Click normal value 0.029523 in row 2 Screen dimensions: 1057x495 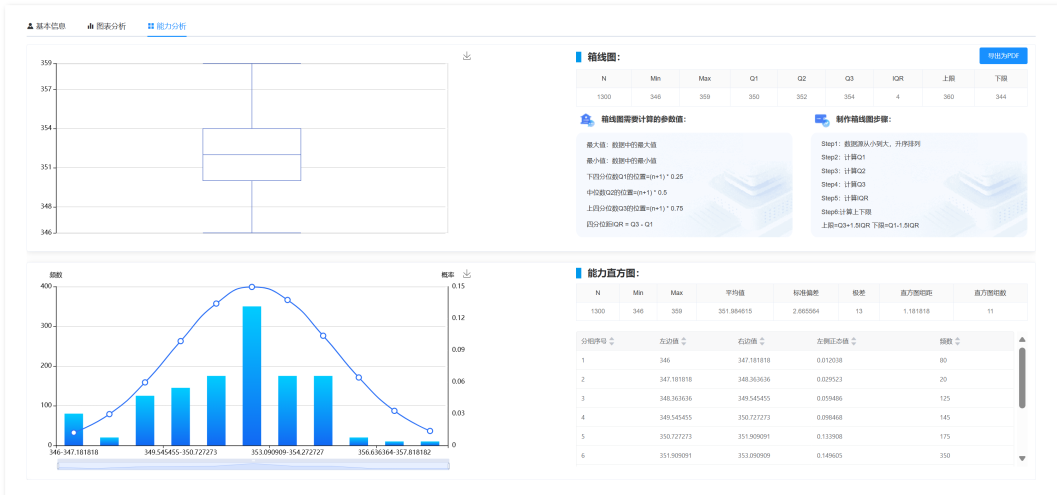828,379
